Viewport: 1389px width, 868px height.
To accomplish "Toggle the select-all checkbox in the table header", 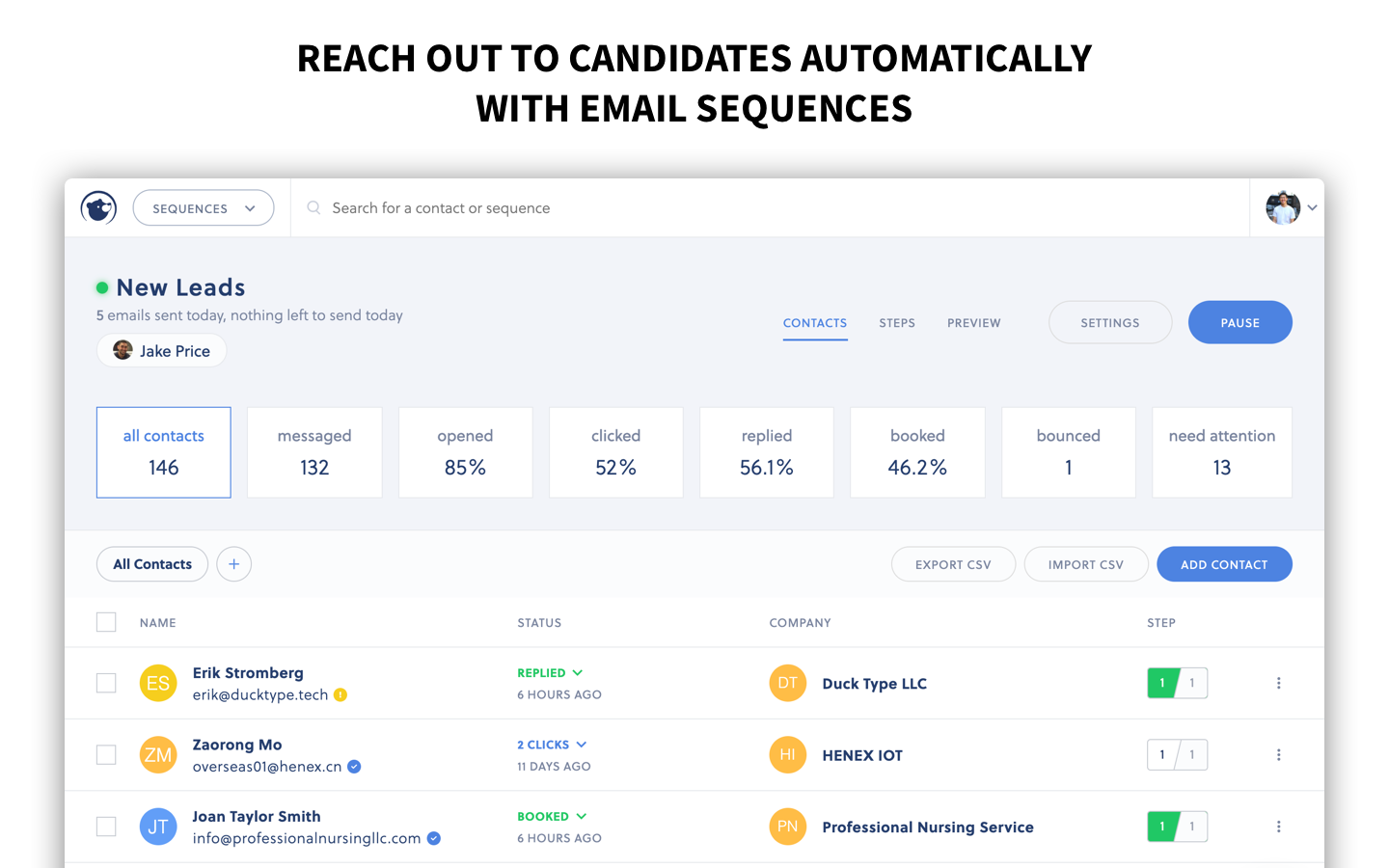I will pos(106,622).
